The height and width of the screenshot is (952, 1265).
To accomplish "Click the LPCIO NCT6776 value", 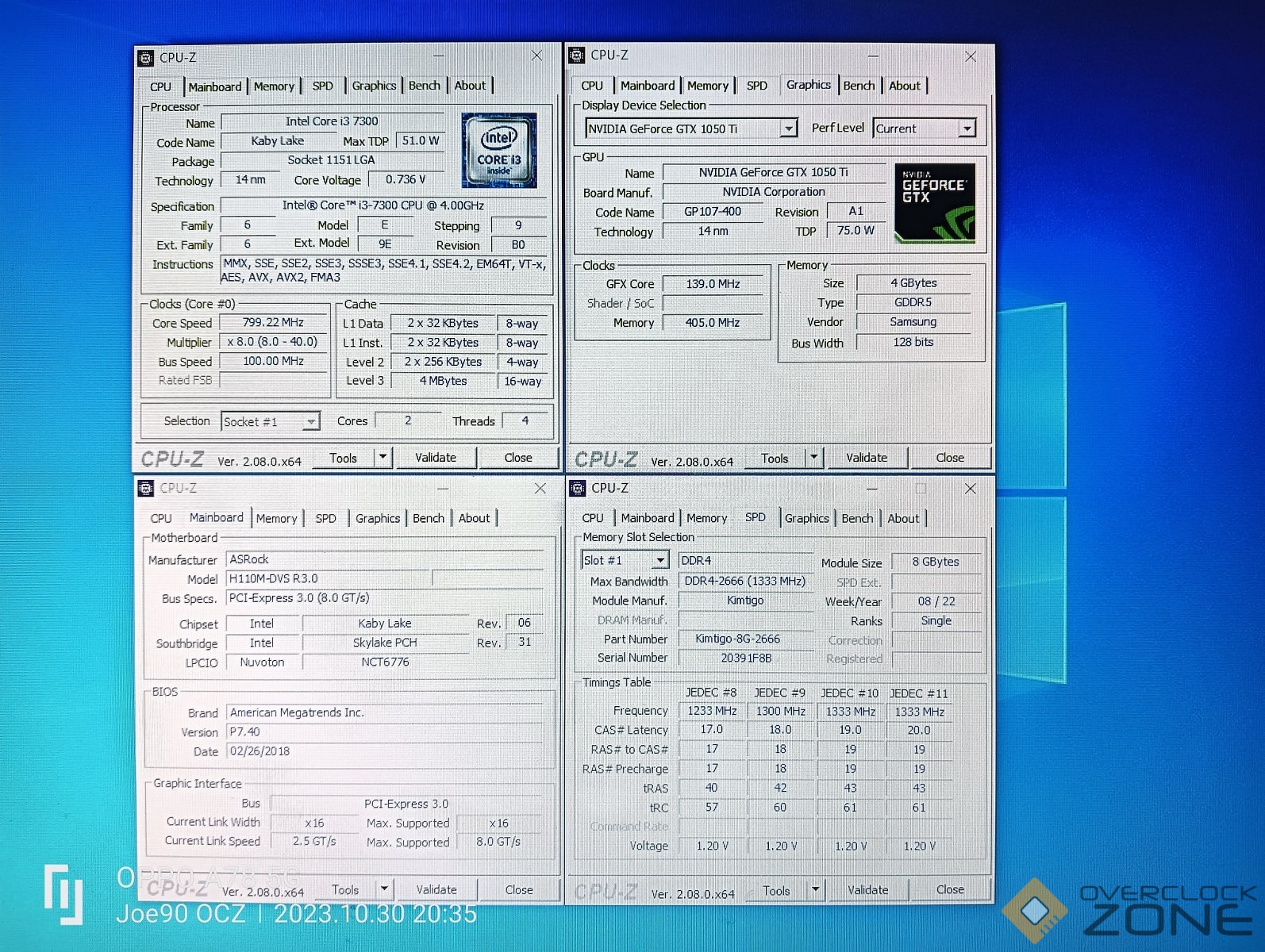I will pyautogui.click(x=385, y=662).
